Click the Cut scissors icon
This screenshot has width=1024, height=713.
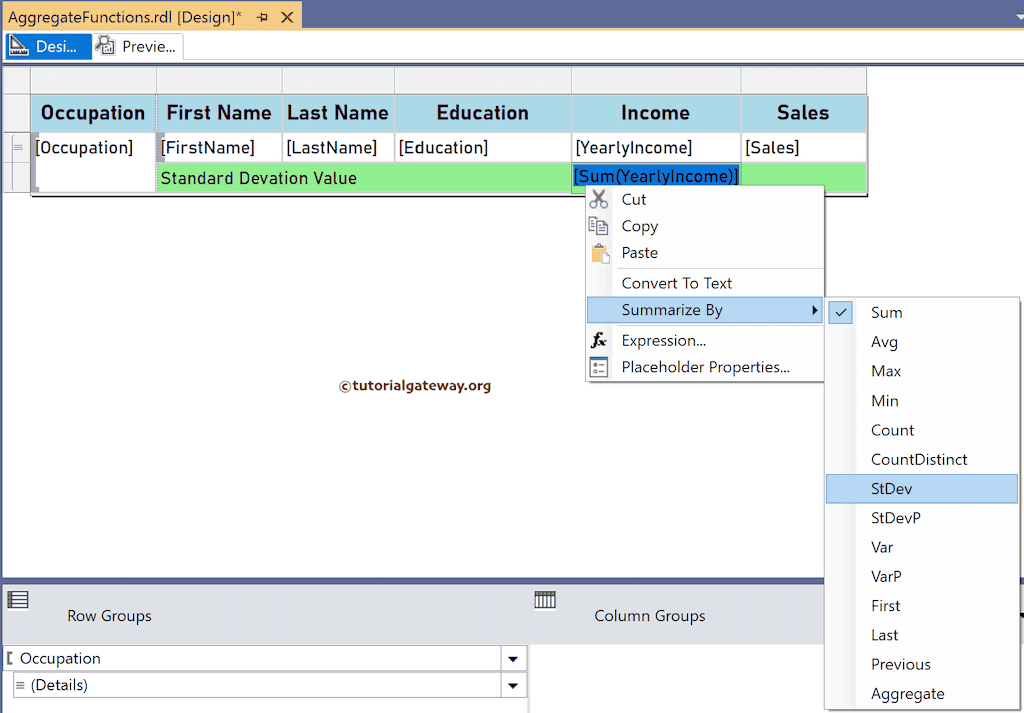point(598,199)
